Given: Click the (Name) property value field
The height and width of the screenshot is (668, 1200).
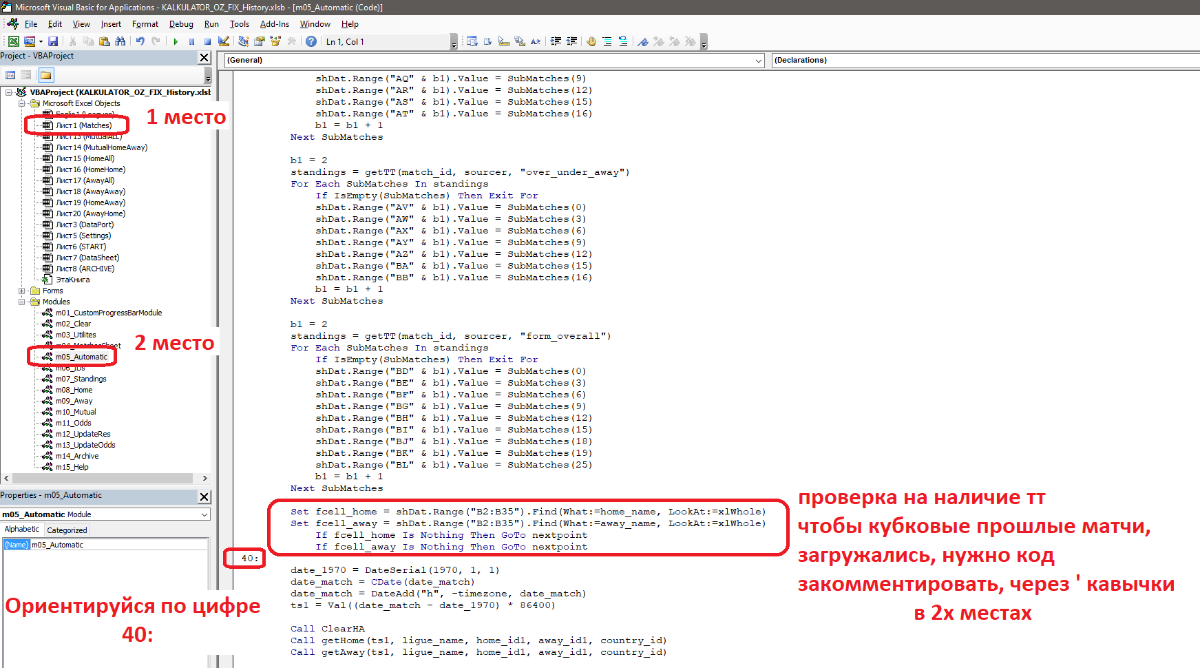Looking at the screenshot, I should pos(110,545).
